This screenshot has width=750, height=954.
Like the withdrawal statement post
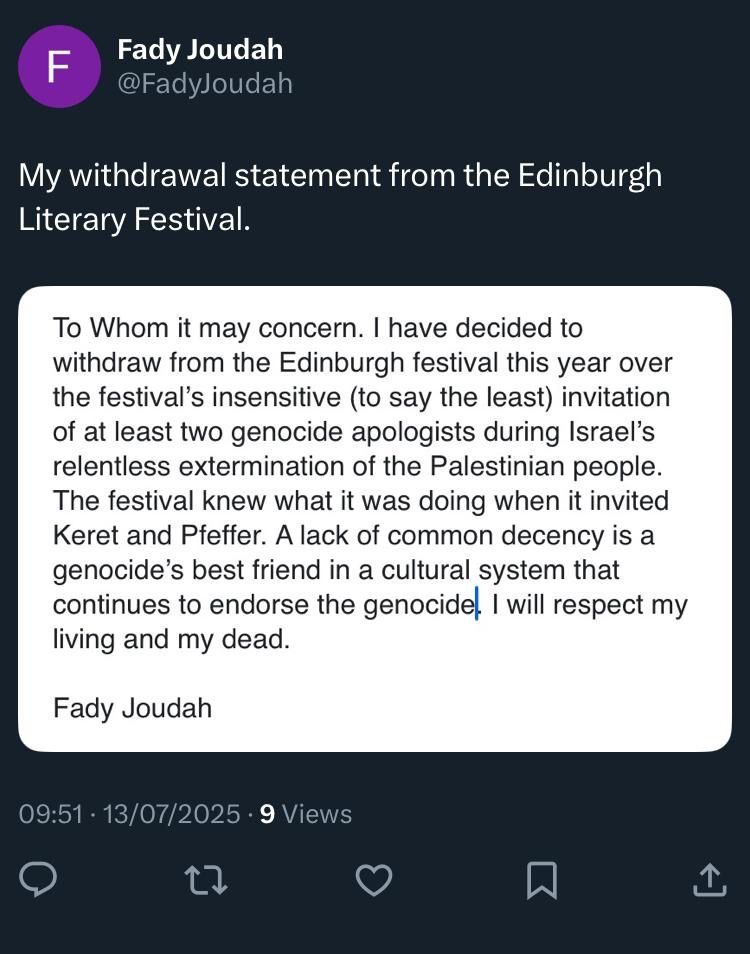click(373, 881)
